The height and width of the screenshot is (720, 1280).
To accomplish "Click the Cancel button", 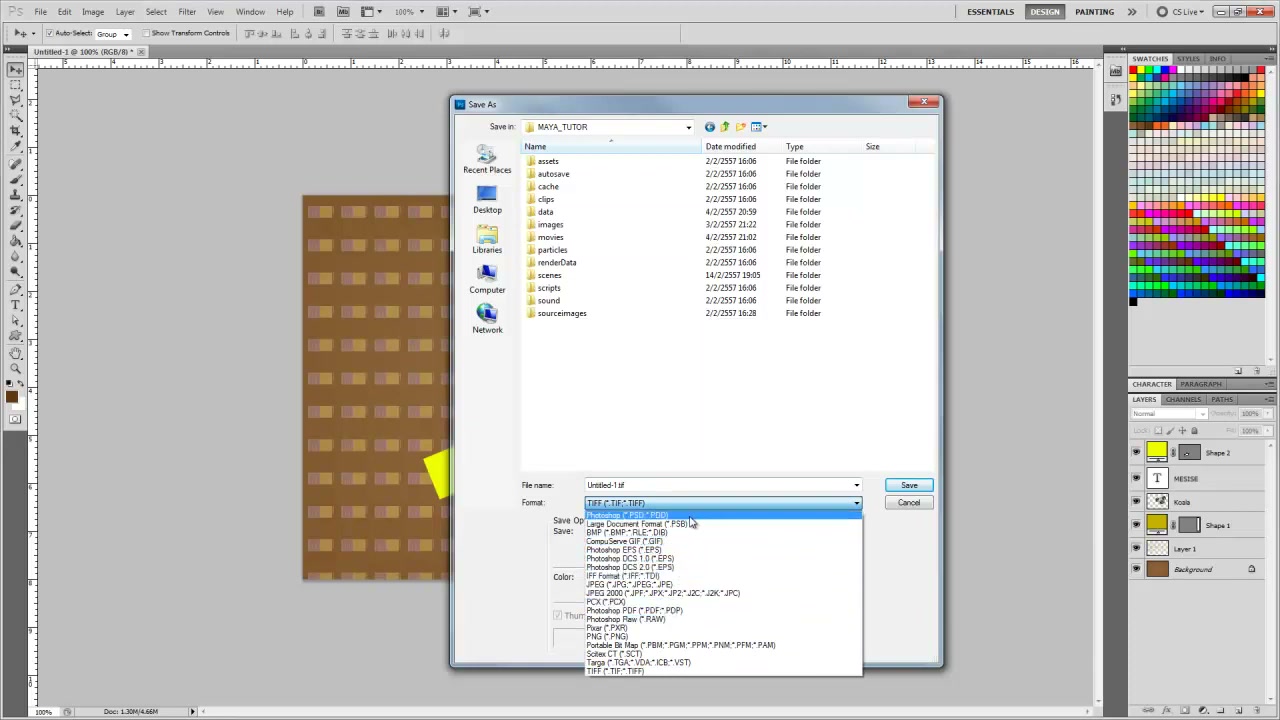I will click(909, 503).
